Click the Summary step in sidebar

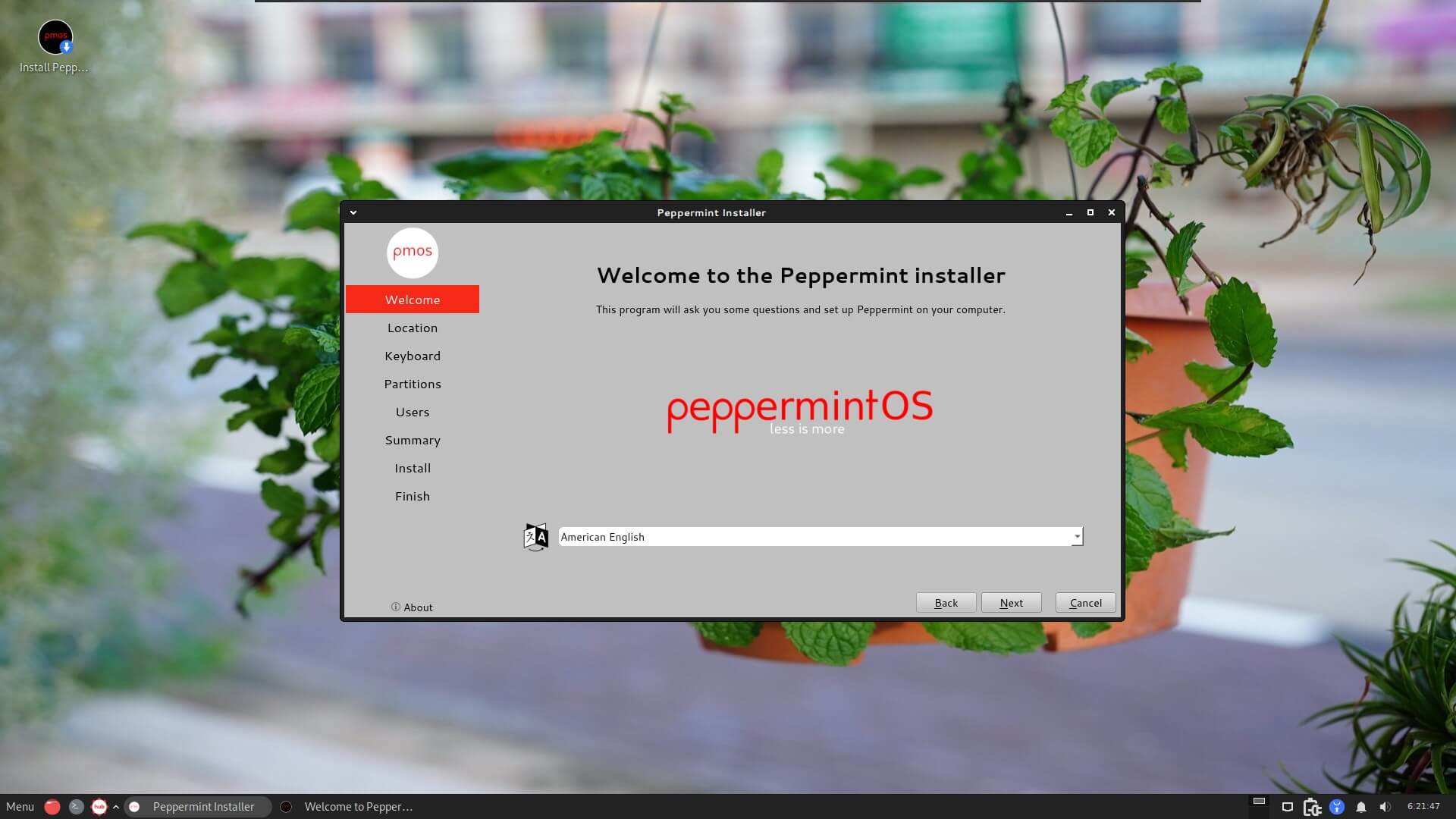(x=412, y=439)
